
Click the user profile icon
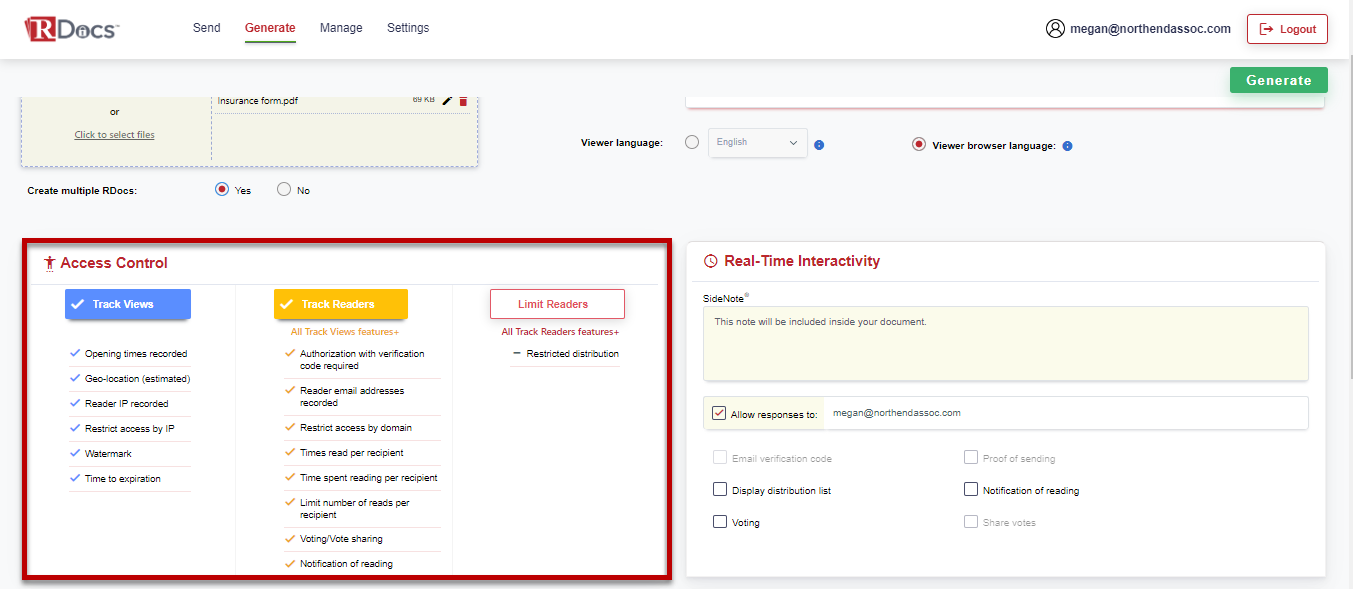(1055, 29)
